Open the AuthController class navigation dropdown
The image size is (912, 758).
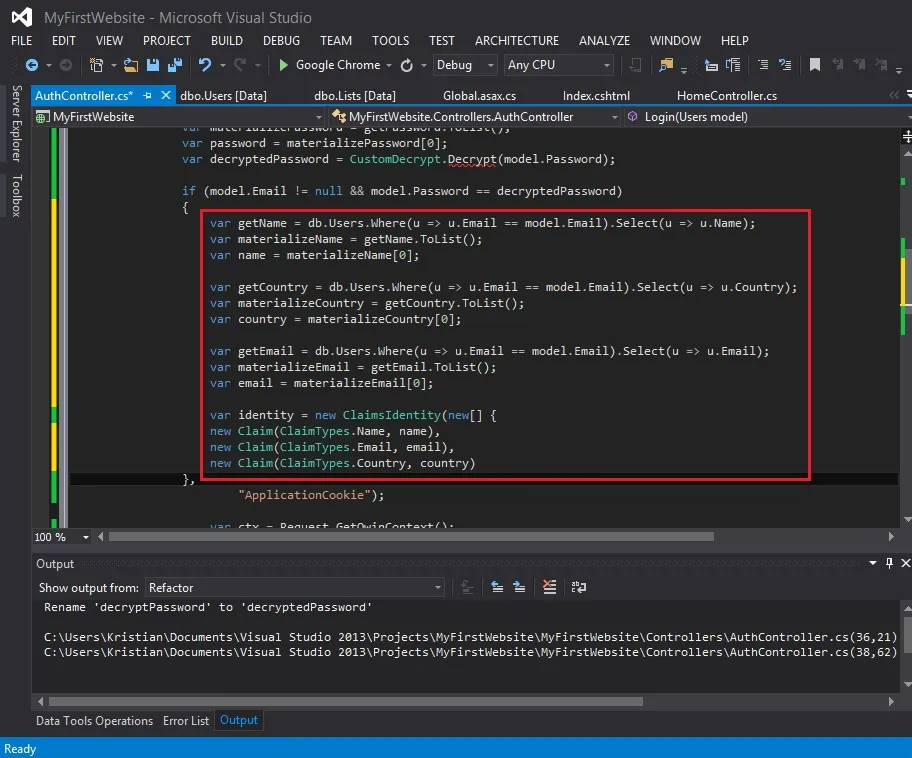click(x=475, y=116)
